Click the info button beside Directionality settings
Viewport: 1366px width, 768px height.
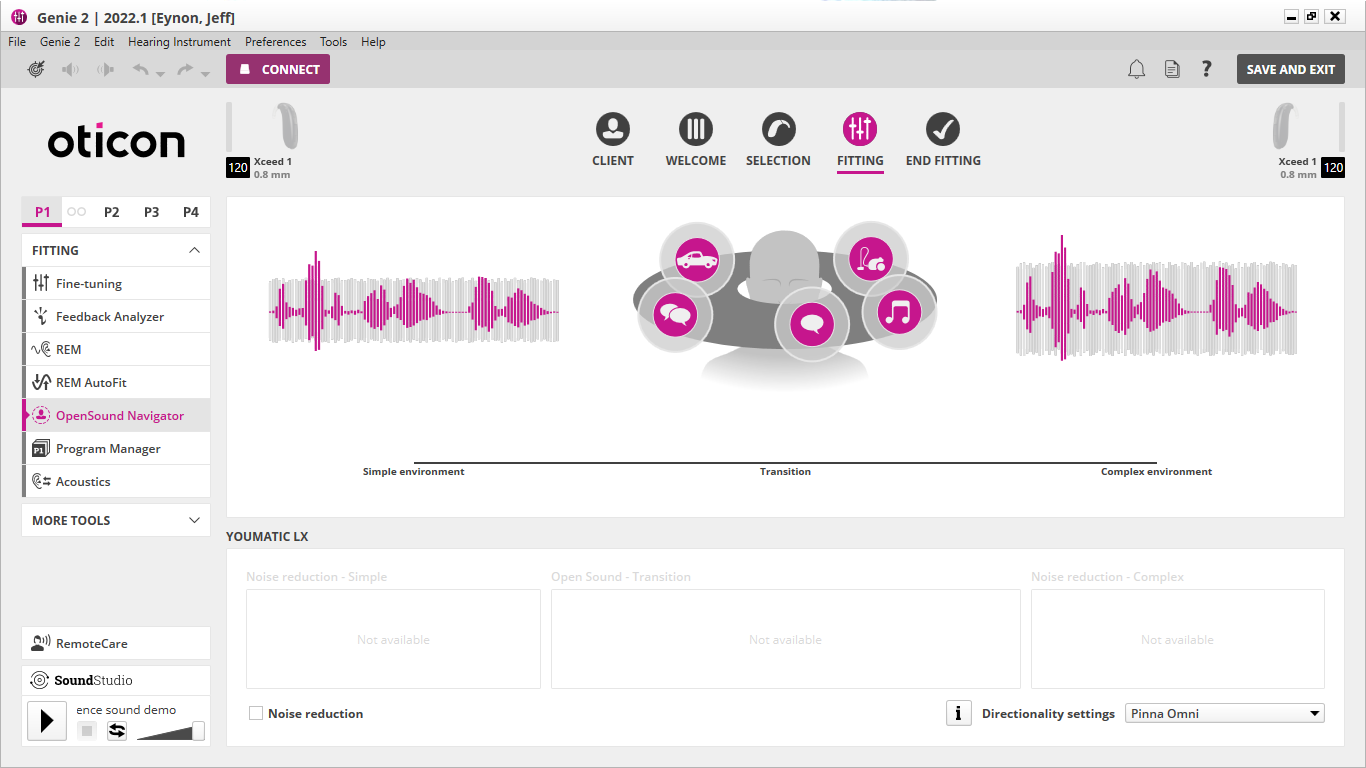(958, 713)
